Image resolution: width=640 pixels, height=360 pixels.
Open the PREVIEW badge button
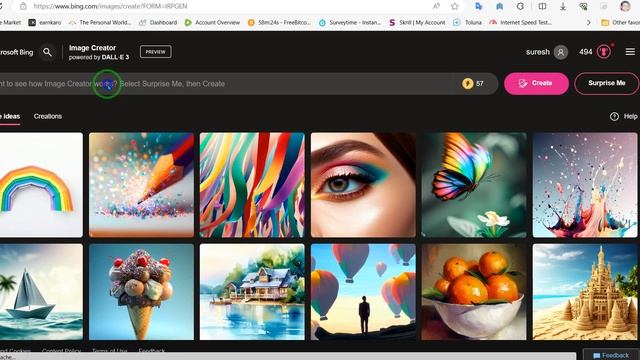tap(156, 52)
